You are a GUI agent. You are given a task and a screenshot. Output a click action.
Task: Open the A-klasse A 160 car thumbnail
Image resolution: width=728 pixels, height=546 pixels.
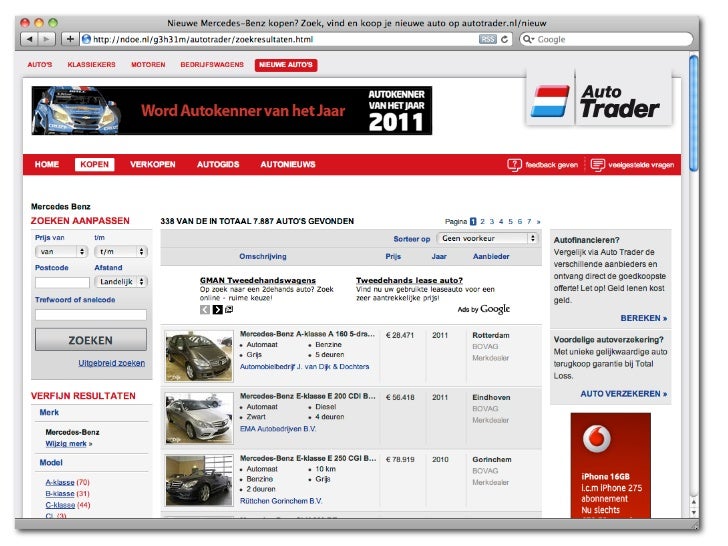199,356
